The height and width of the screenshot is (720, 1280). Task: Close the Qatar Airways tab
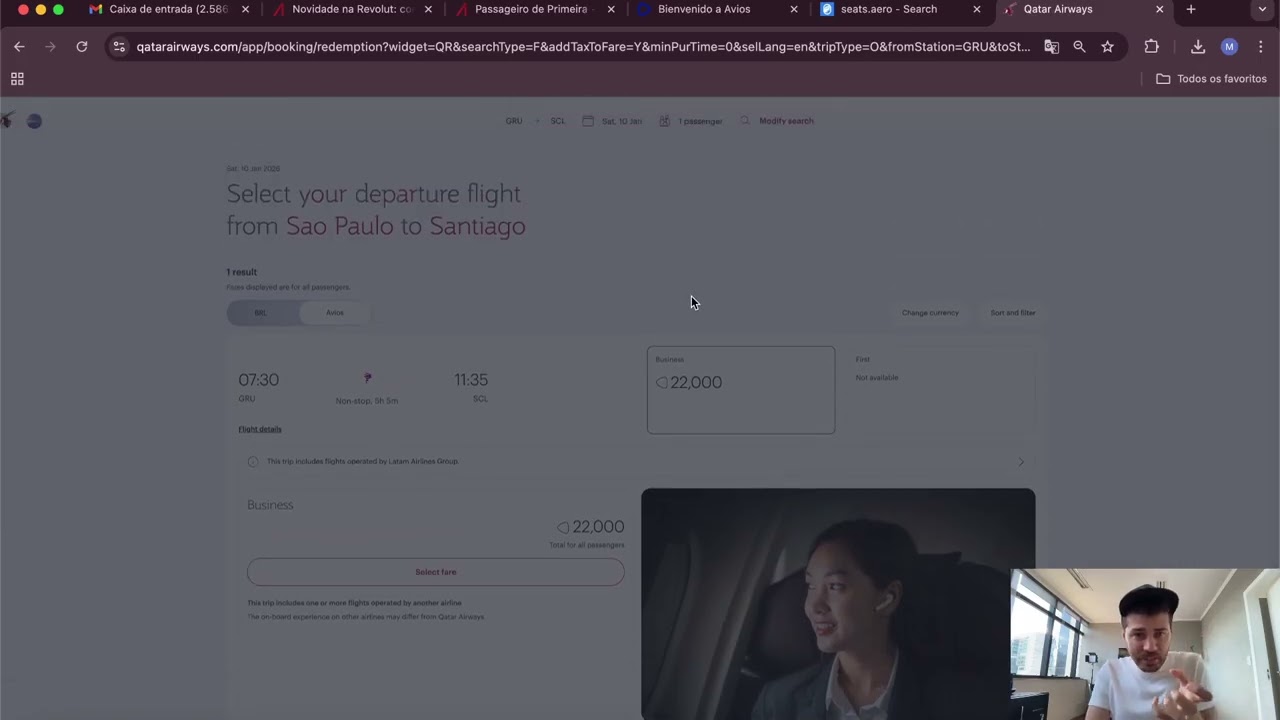(1160, 9)
